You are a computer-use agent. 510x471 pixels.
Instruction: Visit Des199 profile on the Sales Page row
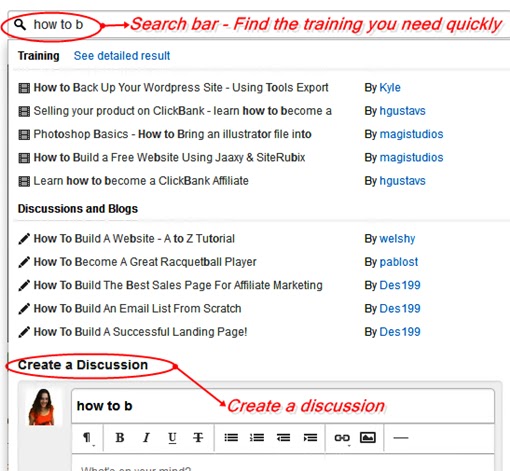[400, 285]
